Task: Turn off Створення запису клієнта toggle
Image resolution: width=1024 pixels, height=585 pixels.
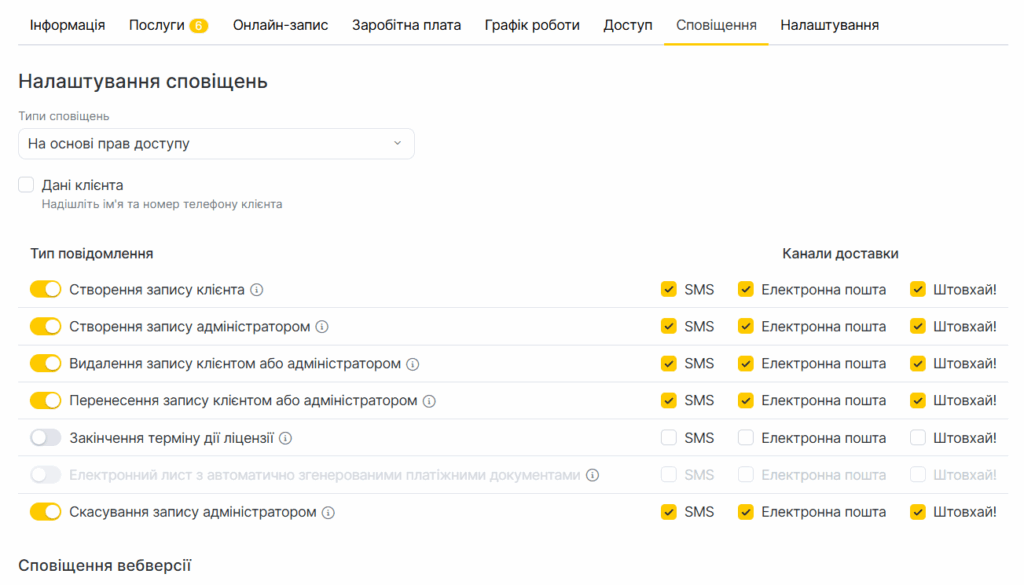Action: coord(45,290)
